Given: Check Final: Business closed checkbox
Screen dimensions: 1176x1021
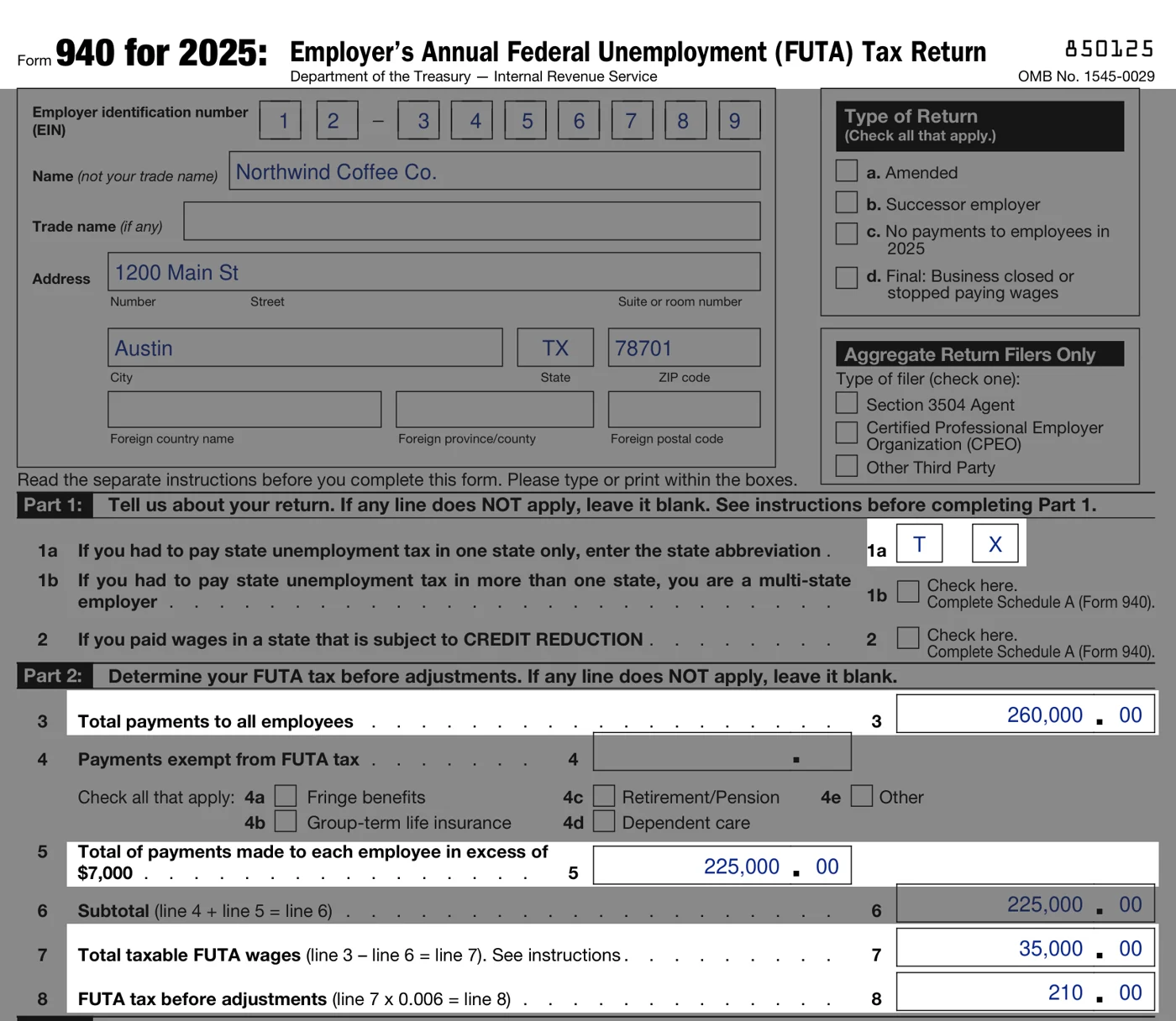Looking at the screenshot, I should [847, 278].
